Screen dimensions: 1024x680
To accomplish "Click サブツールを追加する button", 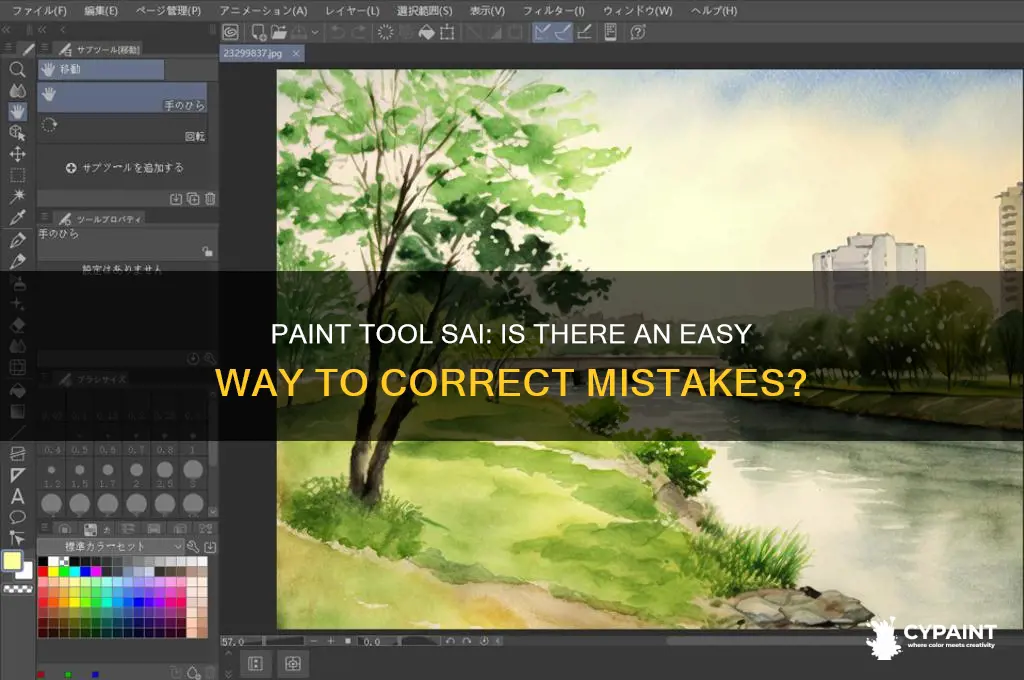I will (125, 168).
